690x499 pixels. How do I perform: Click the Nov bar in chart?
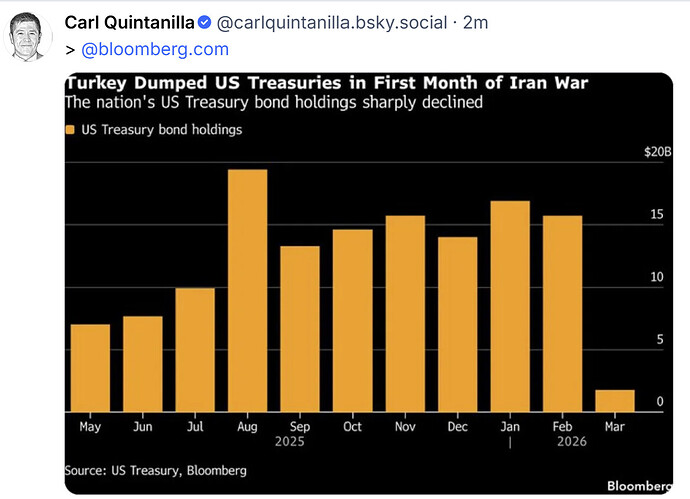[x=405, y=314]
